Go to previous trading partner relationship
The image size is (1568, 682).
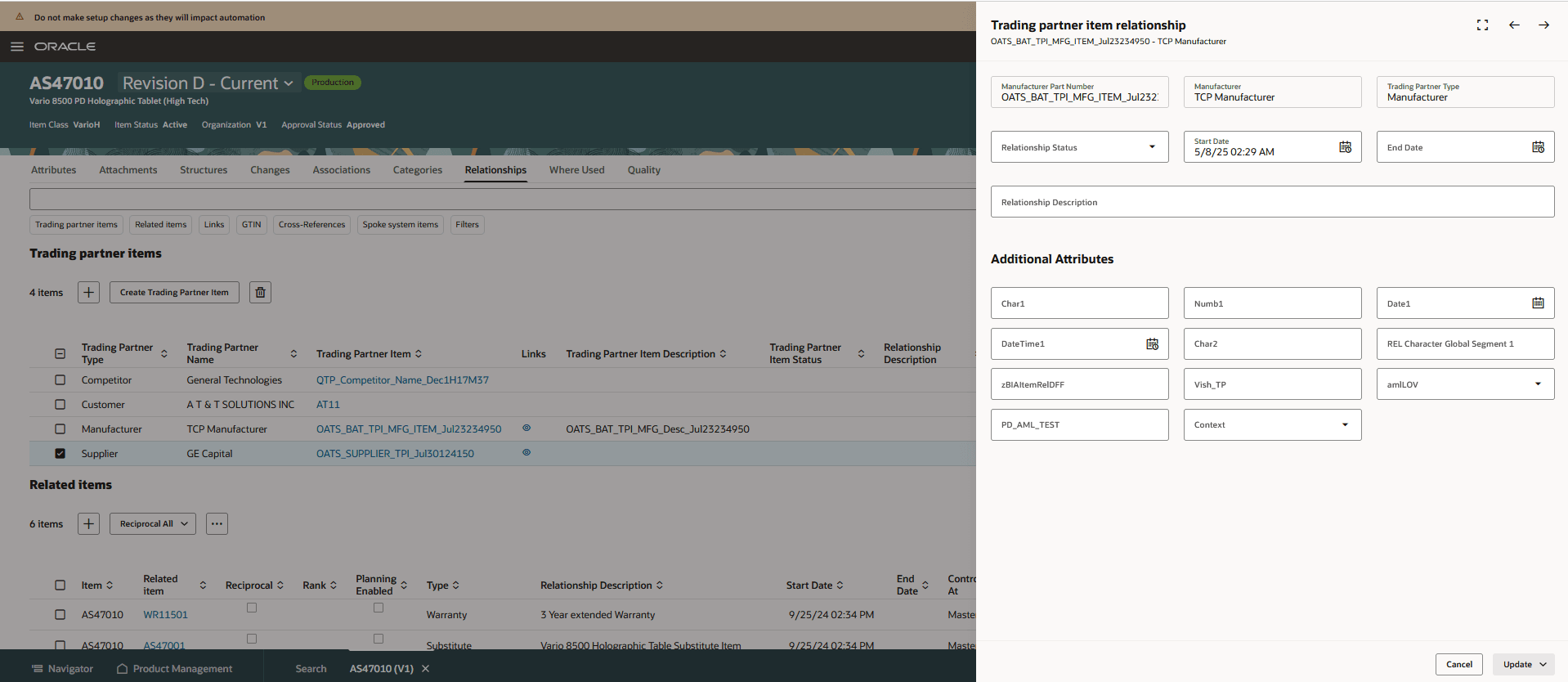pyautogui.click(x=1514, y=25)
